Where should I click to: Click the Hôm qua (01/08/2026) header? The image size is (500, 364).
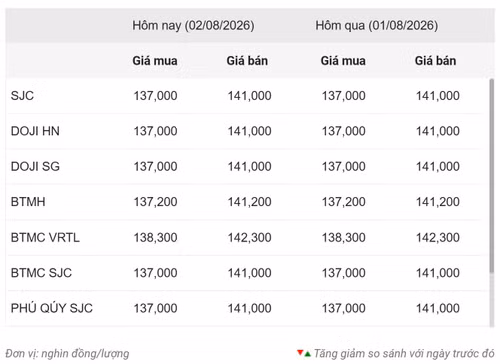click(x=377, y=26)
